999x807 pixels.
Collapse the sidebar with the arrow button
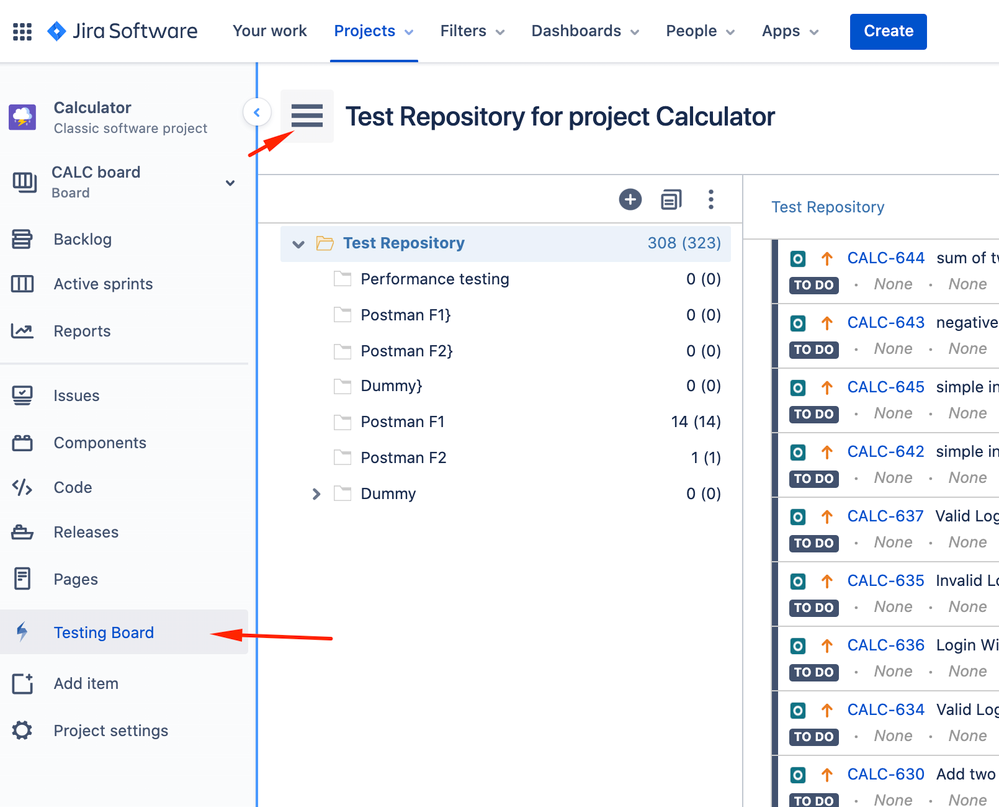click(257, 113)
